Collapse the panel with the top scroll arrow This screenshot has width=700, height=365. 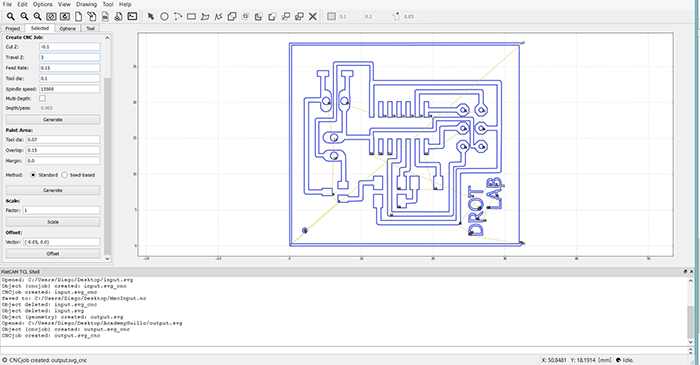[x=107, y=38]
